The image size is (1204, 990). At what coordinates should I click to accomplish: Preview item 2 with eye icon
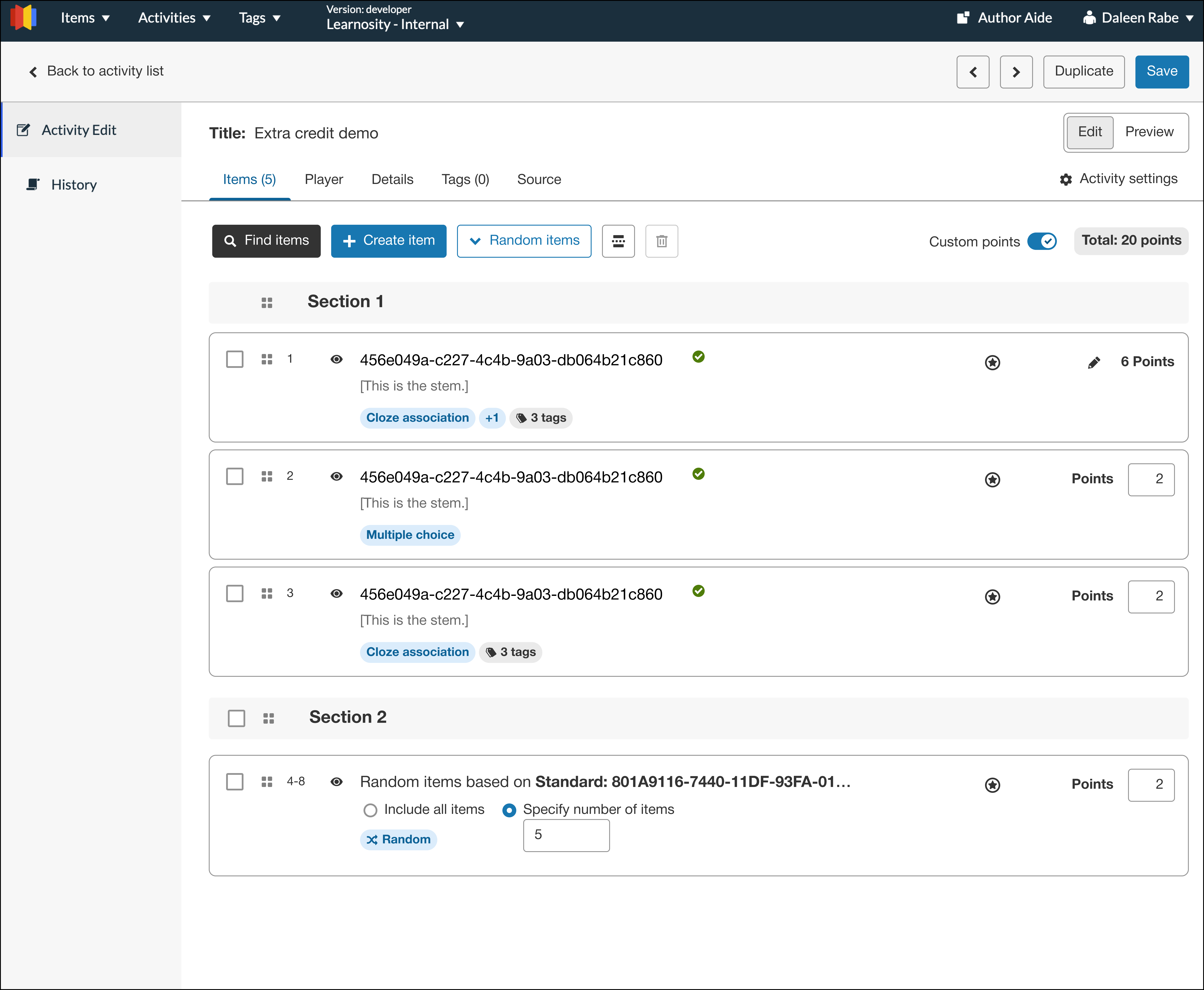click(x=337, y=476)
